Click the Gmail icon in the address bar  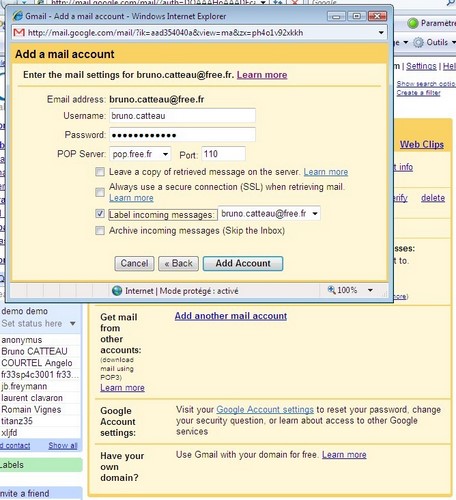(x=19, y=33)
